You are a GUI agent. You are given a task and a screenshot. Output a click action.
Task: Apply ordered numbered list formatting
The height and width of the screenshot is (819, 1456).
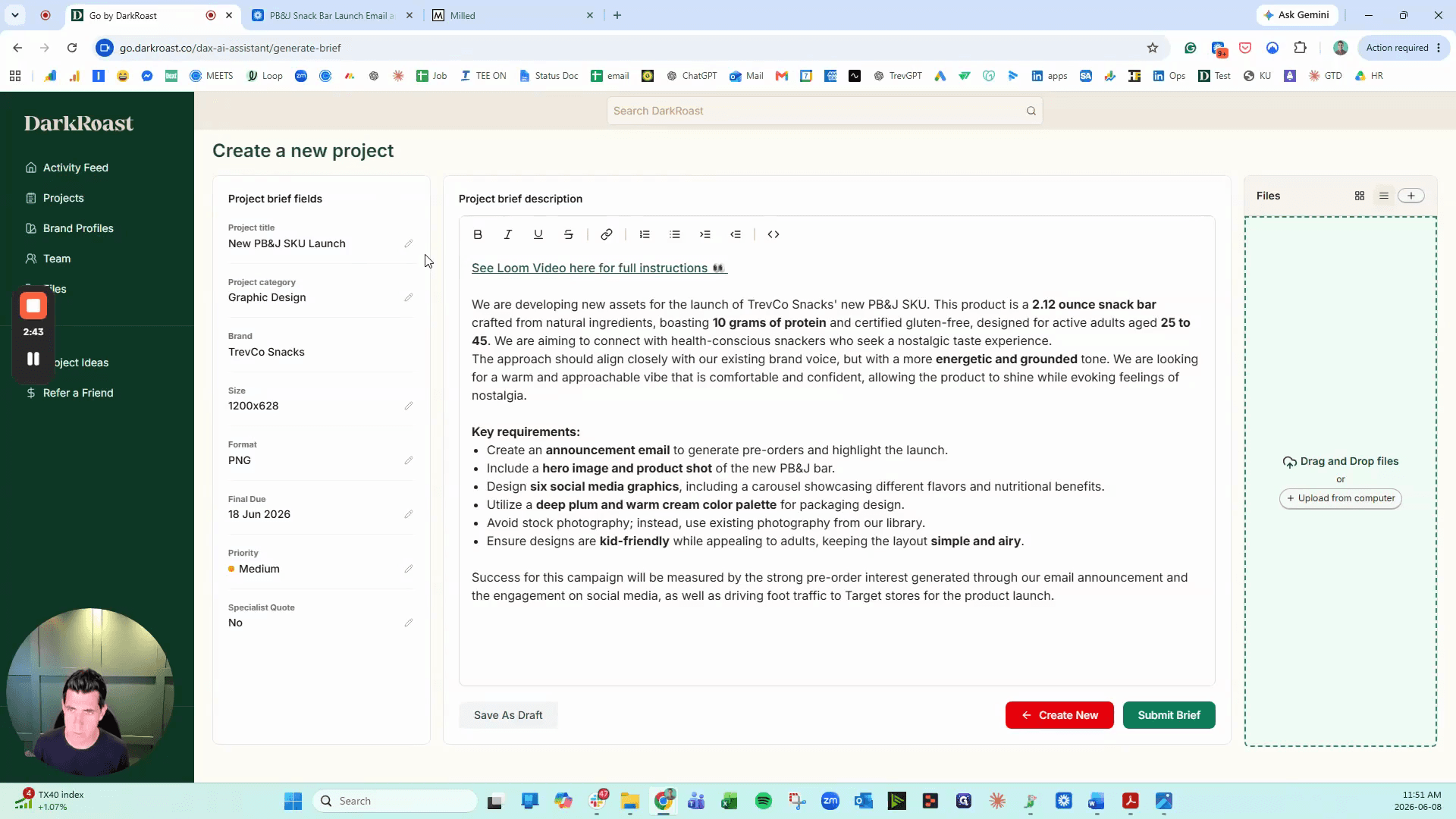(645, 234)
